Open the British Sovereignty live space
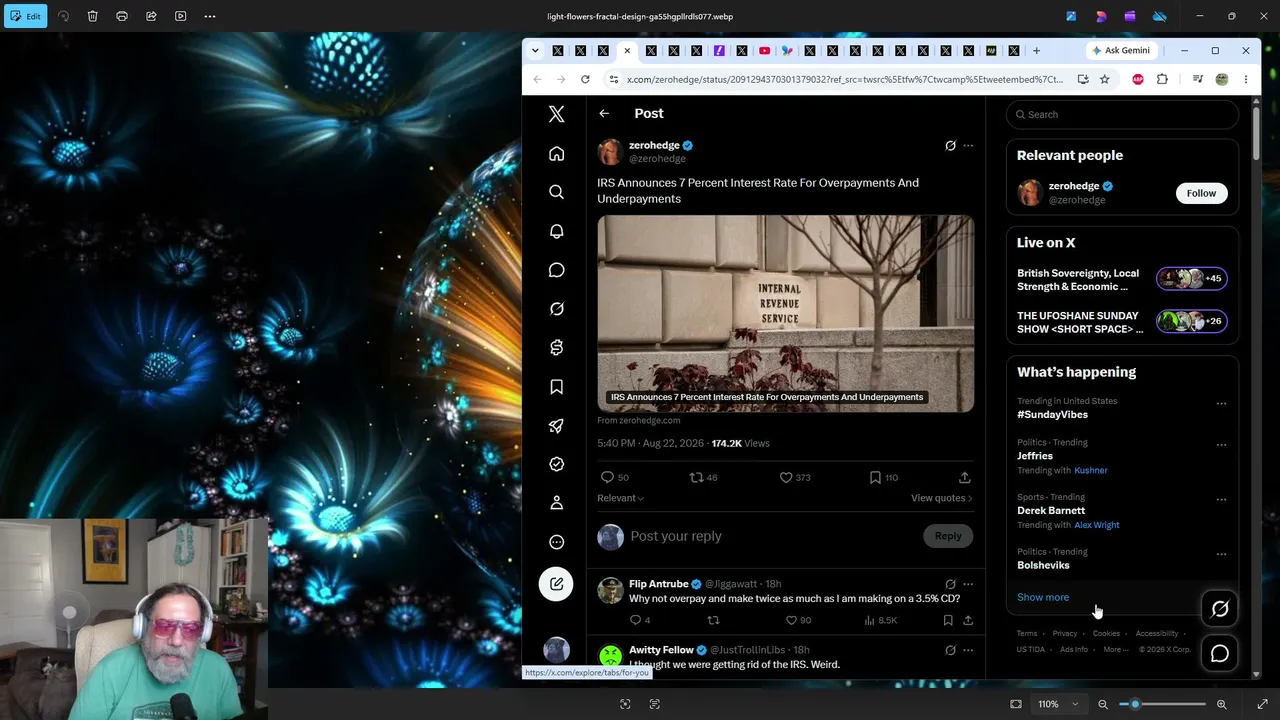This screenshot has width=1280, height=720. (x=1122, y=280)
